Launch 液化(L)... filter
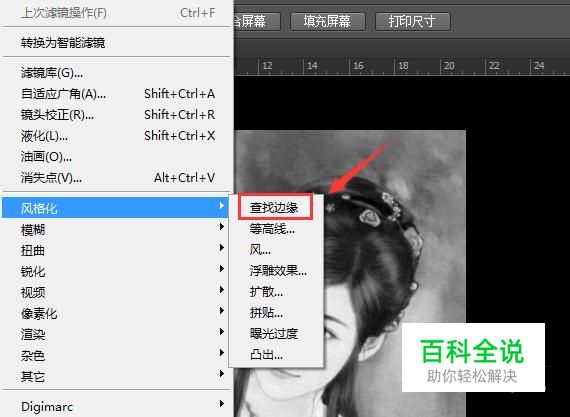570x417 pixels. pos(116,136)
